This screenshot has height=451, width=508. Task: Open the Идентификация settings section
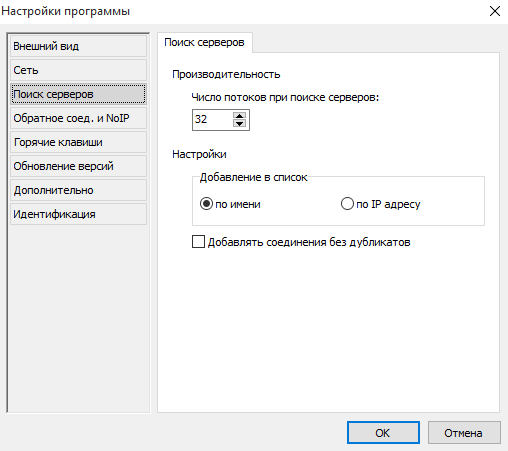pyautogui.click(x=78, y=214)
